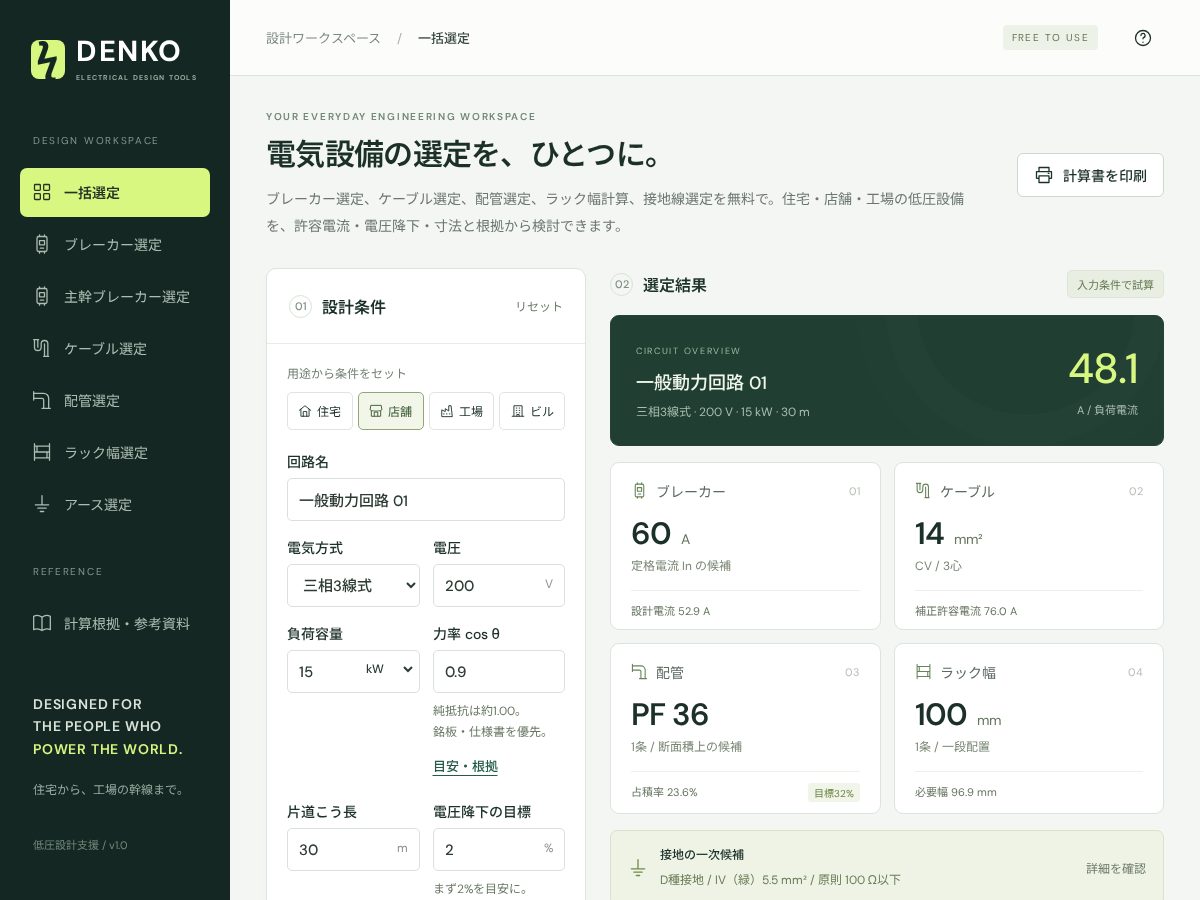
Task: Go to ケーブル選定 page
Action: point(115,348)
